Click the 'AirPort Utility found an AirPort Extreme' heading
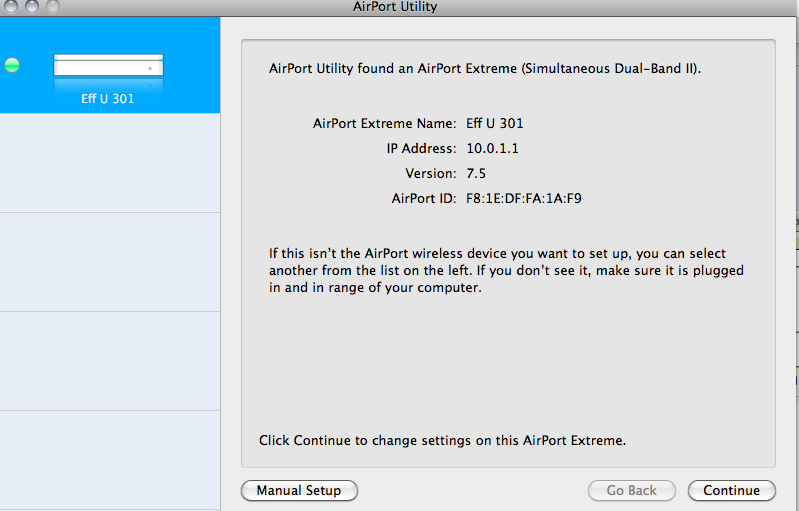This screenshot has height=511, width=799. coord(485,68)
